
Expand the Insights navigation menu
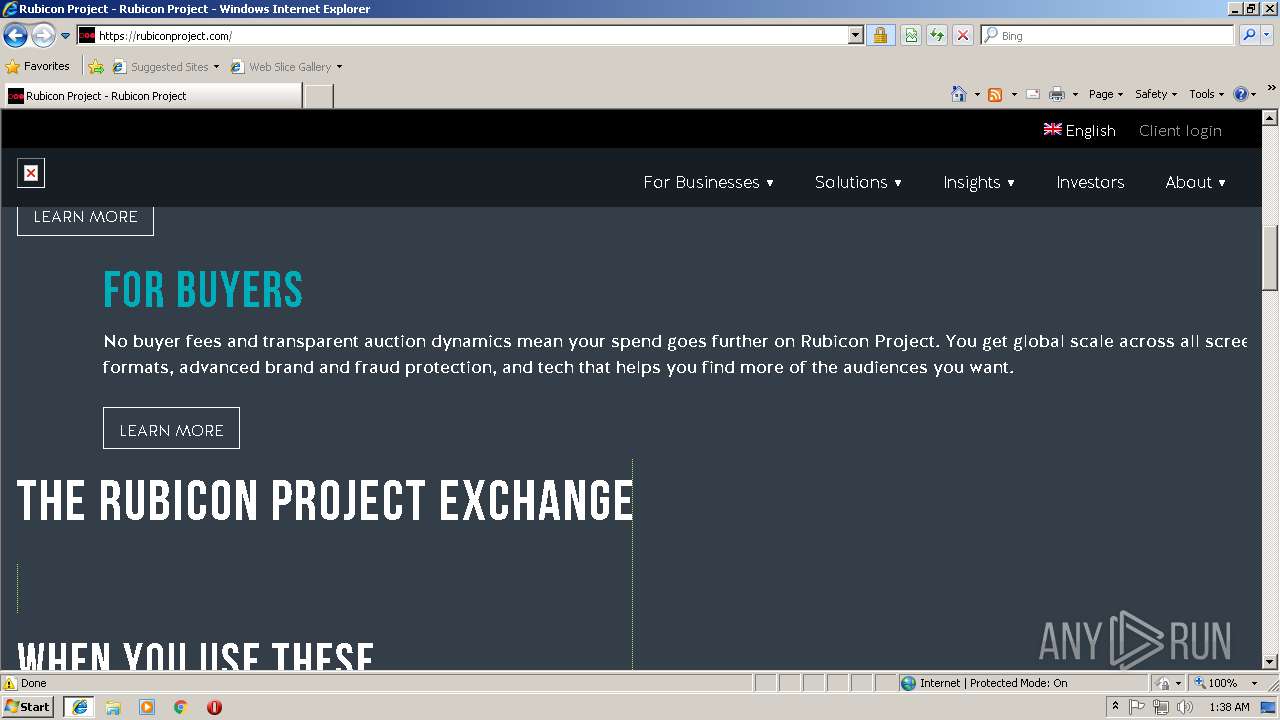click(x=979, y=182)
